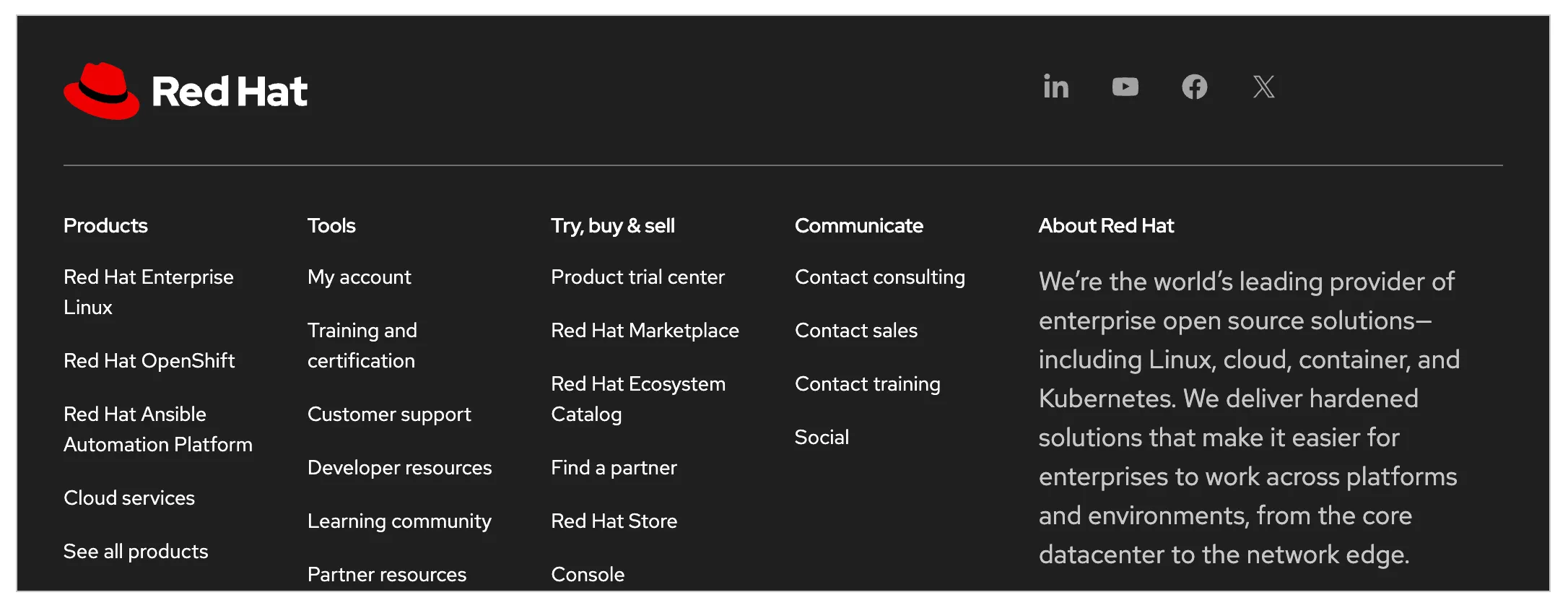
Task: Go to Training and certification
Action: click(x=362, y=345)
